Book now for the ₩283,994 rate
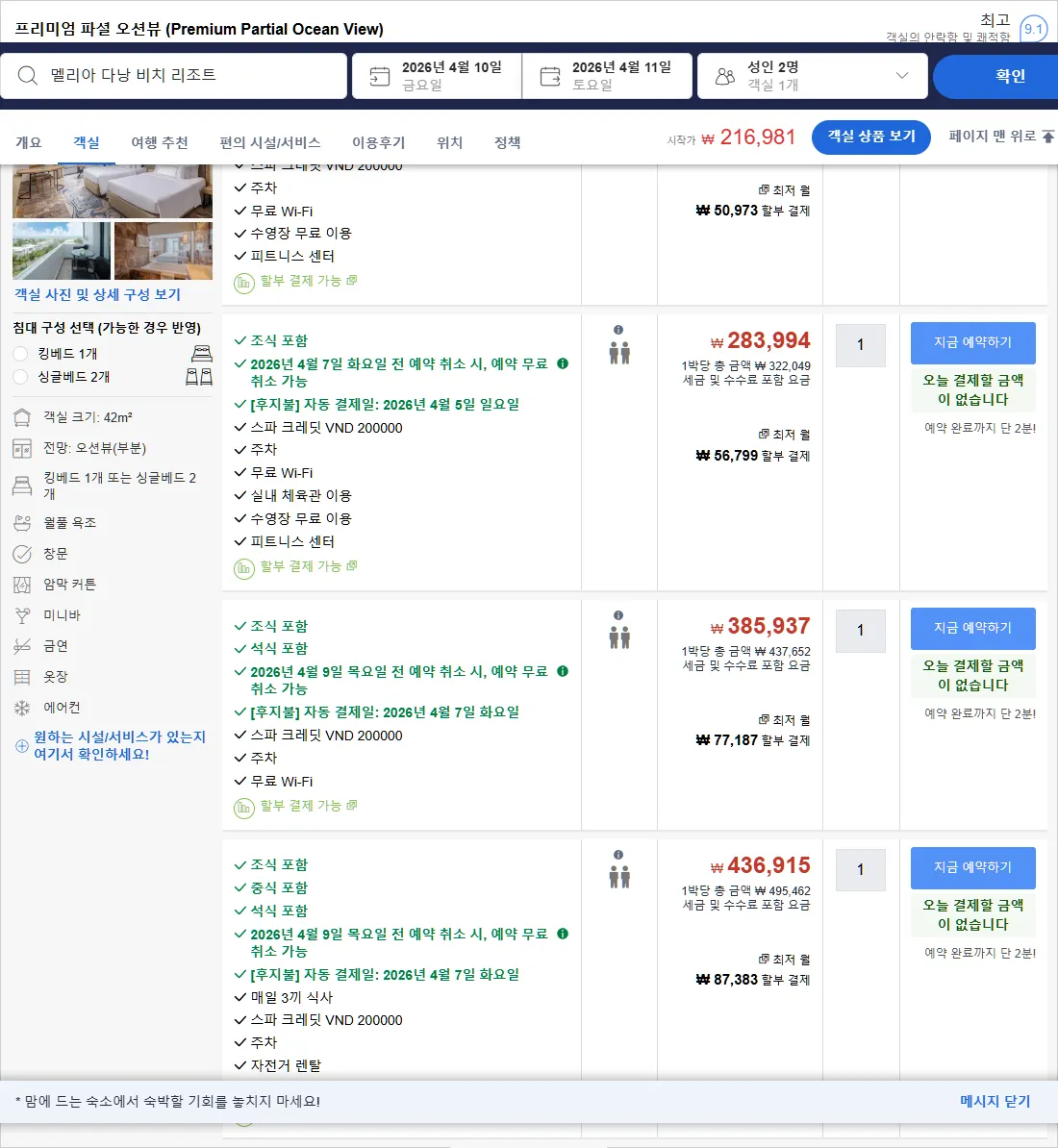Viewport: 1058px width, 1148px height. tap(973, 342)
